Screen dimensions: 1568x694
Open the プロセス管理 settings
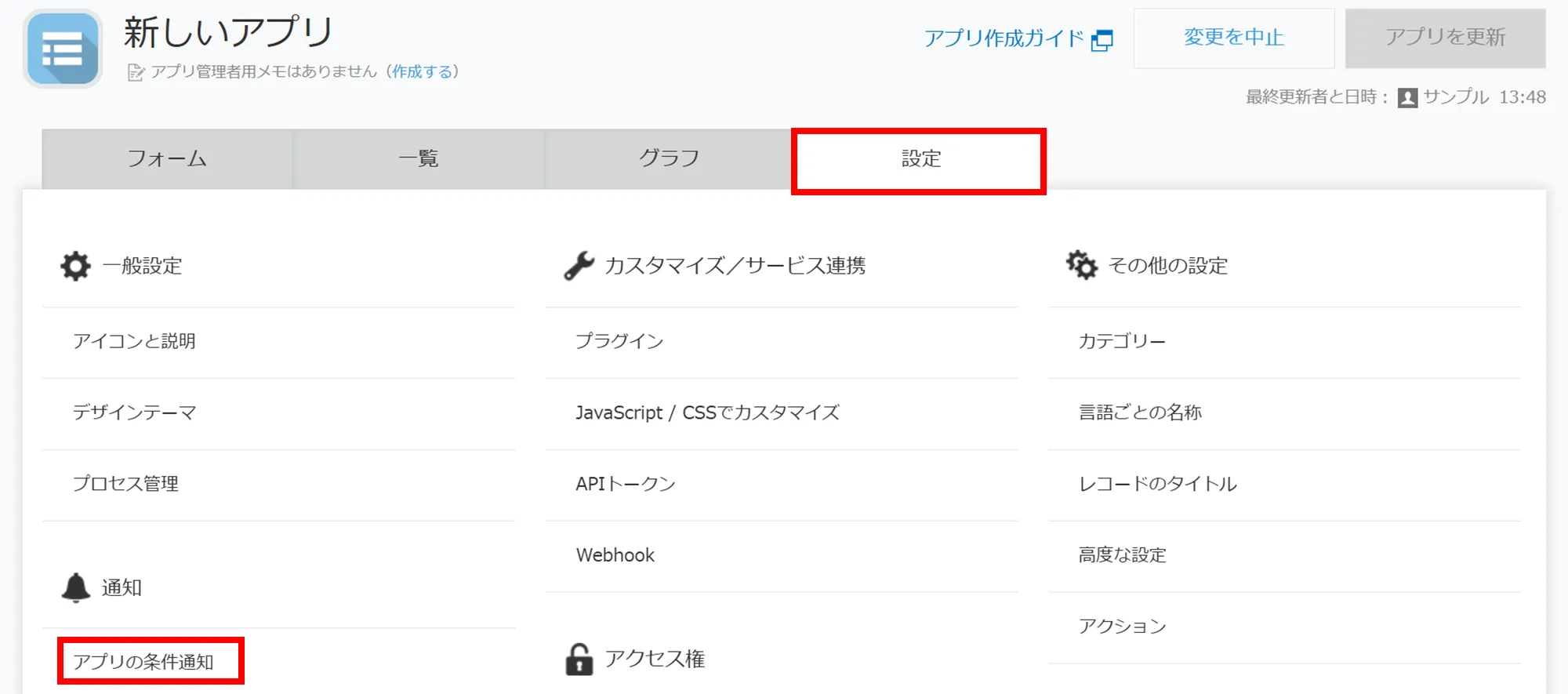pyautogui.click(x=125, y=484)
